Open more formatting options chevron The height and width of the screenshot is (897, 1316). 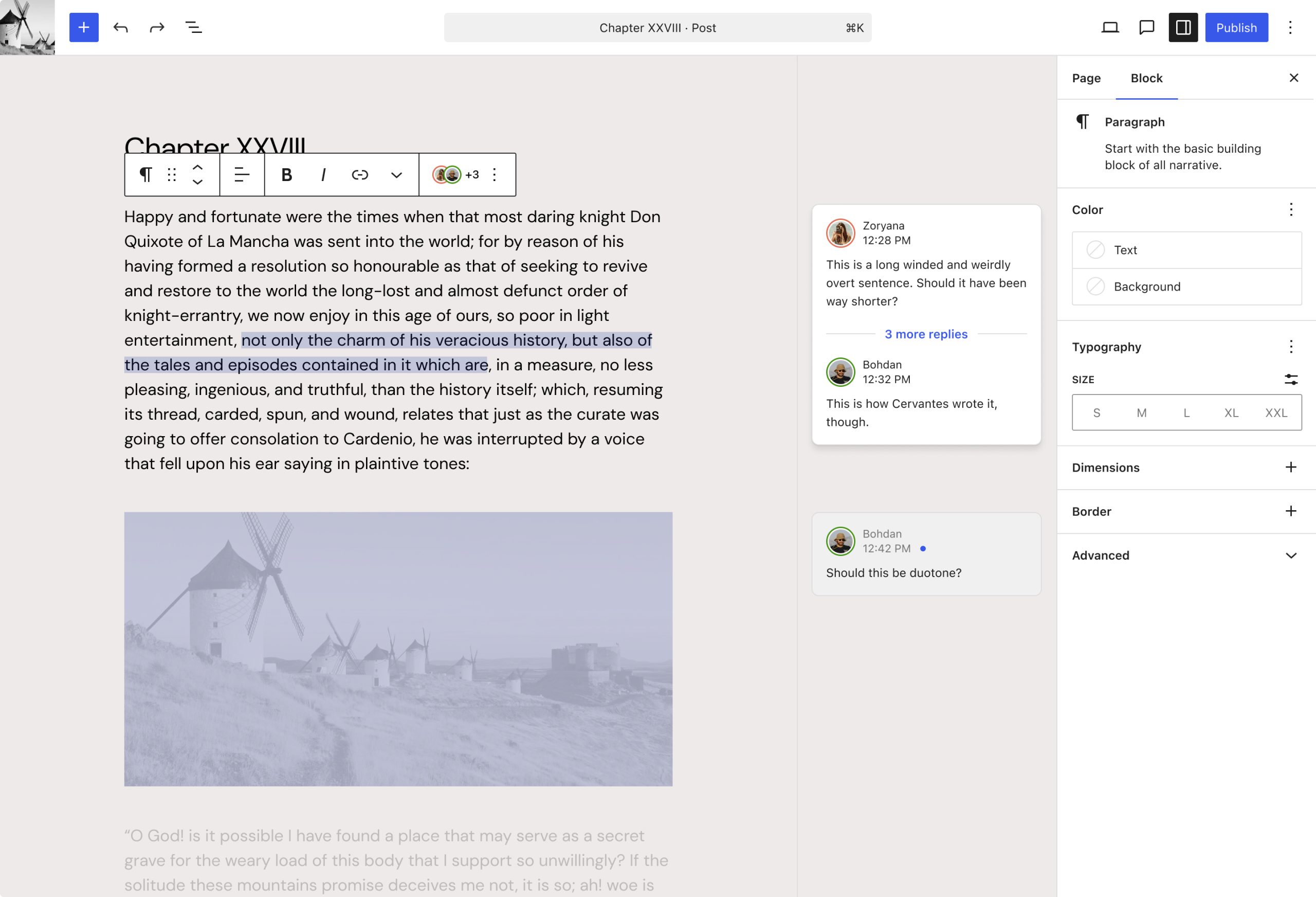[x=396, y=174]
